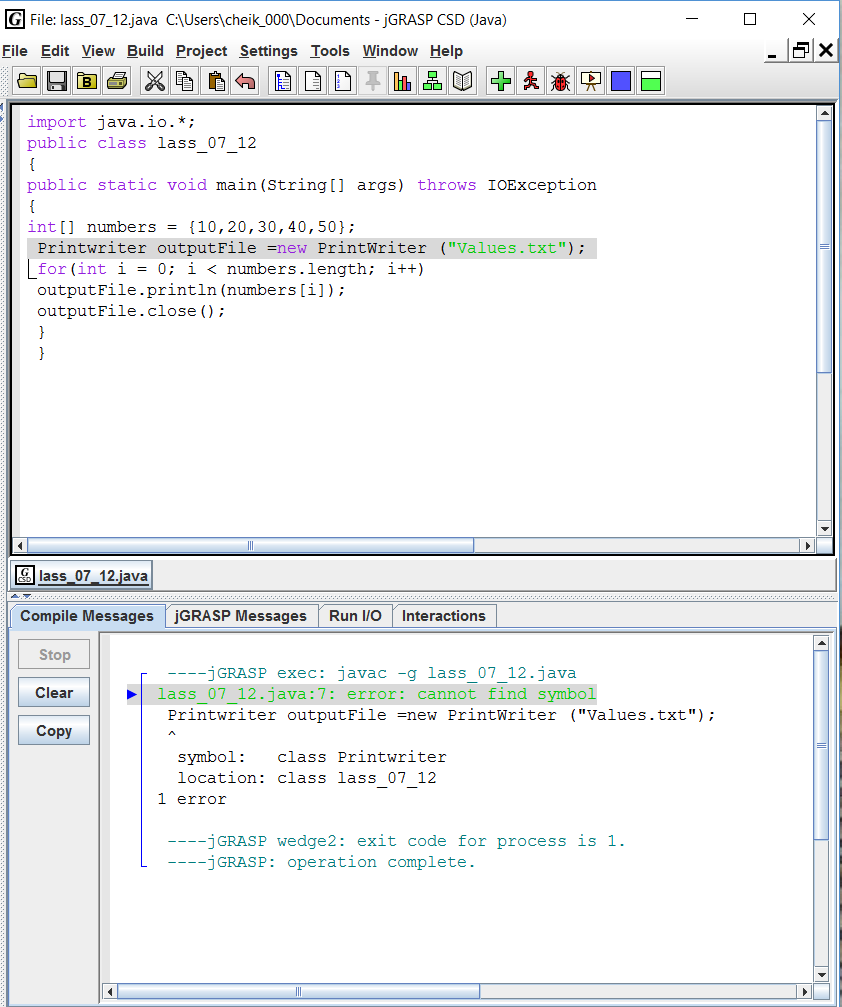842x1007 pixels.
Task: Select the jGRASP Messages tab
Action: pyautogui.click(x=241, y=616)
